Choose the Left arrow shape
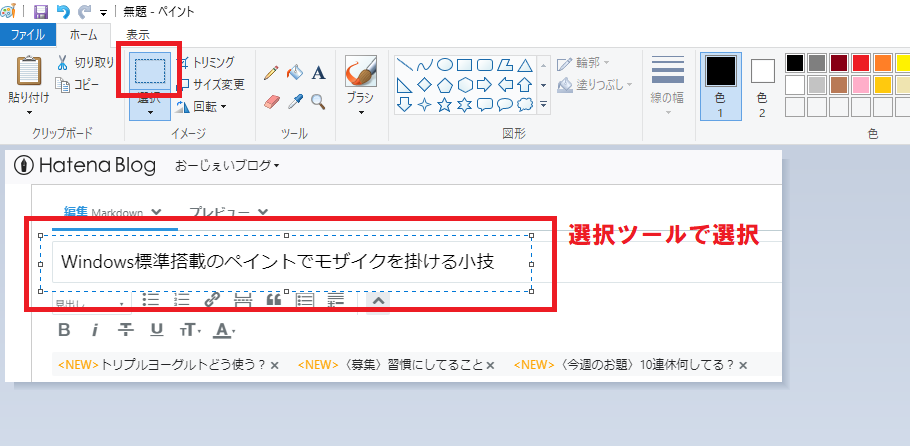The image size is (910, 446). 505,85
